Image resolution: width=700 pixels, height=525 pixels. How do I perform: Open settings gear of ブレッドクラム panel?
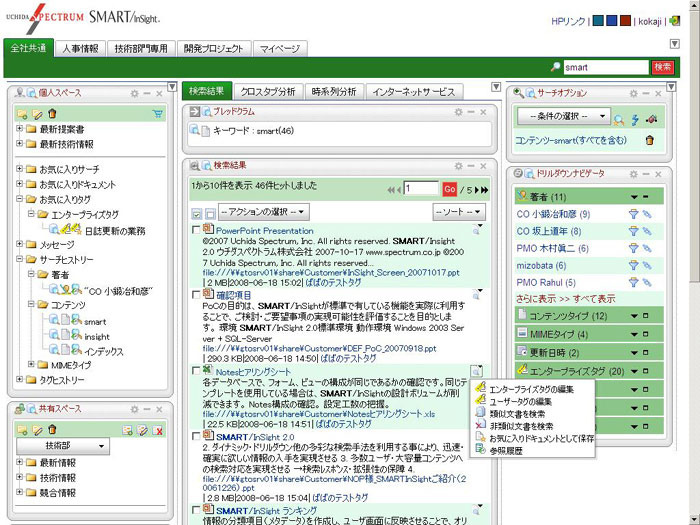[458, 112]
